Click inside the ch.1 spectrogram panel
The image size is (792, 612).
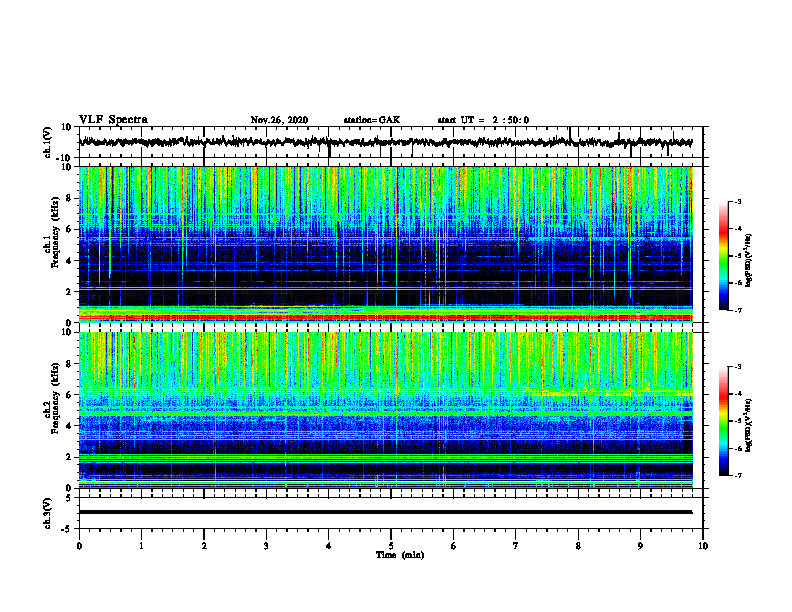(x=386, y=244)
